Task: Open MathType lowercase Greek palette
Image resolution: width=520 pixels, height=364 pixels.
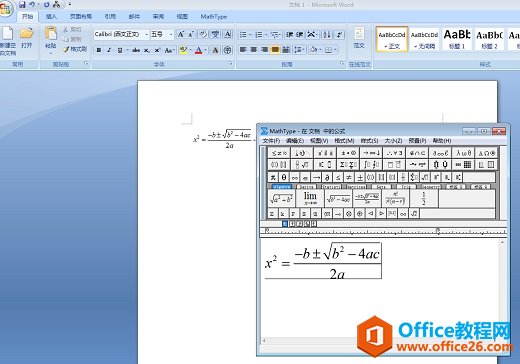Action: (x=464, y=153)
